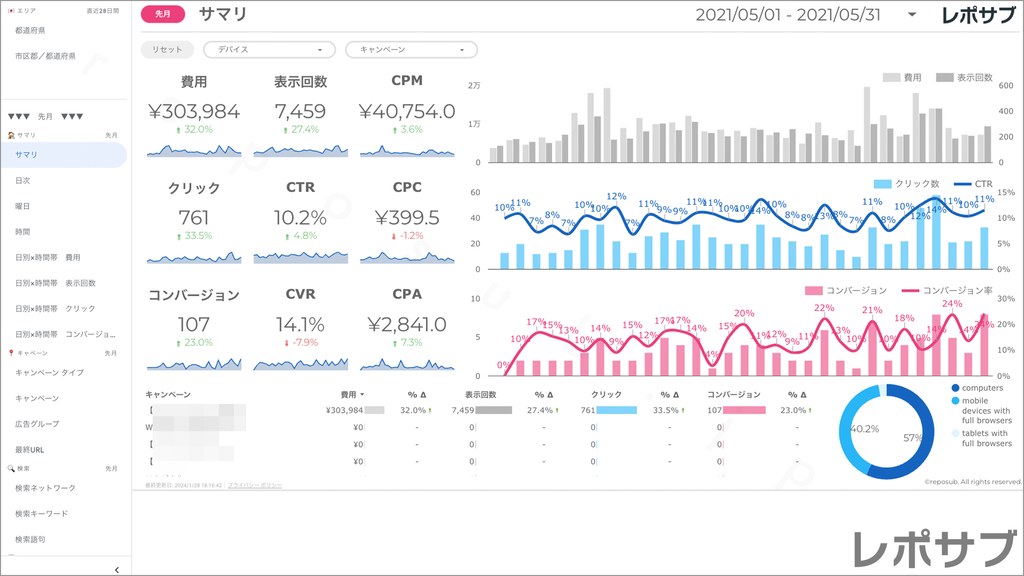
Task: Open the デバイス filter dropdown
Action: (x=268, y=49)
